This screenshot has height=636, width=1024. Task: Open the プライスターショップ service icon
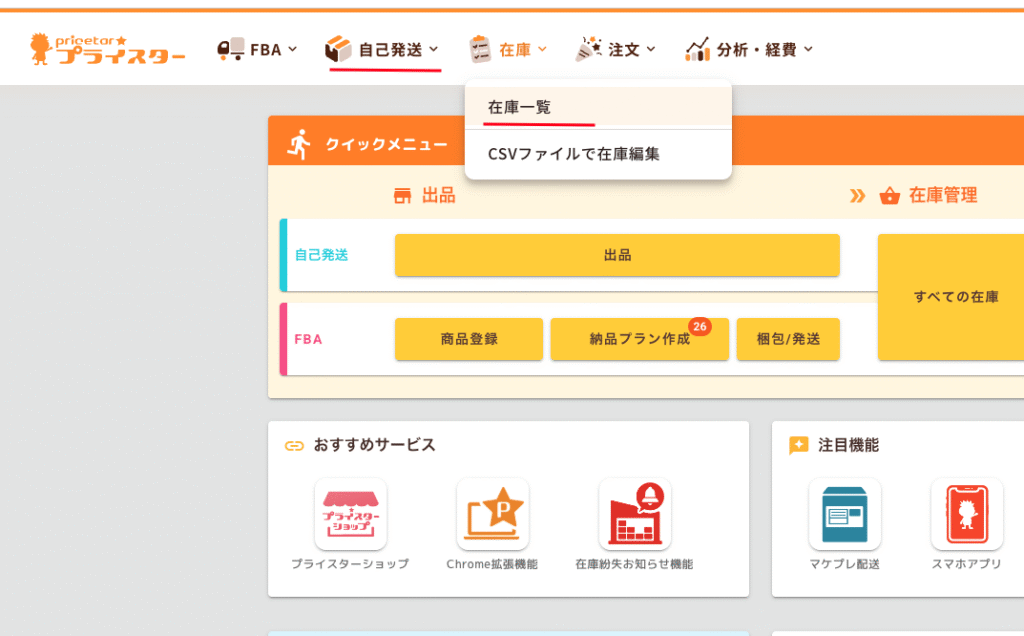[350, 514]
